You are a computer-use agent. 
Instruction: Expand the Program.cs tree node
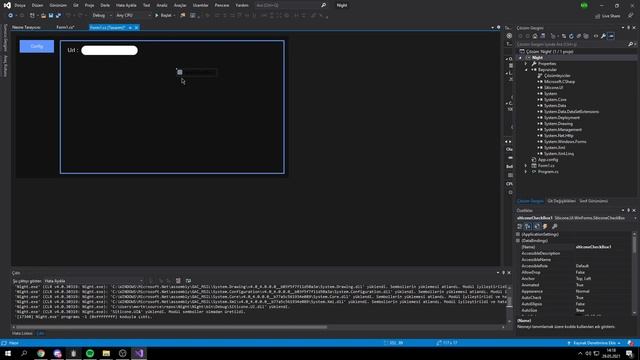pos(526,172)
